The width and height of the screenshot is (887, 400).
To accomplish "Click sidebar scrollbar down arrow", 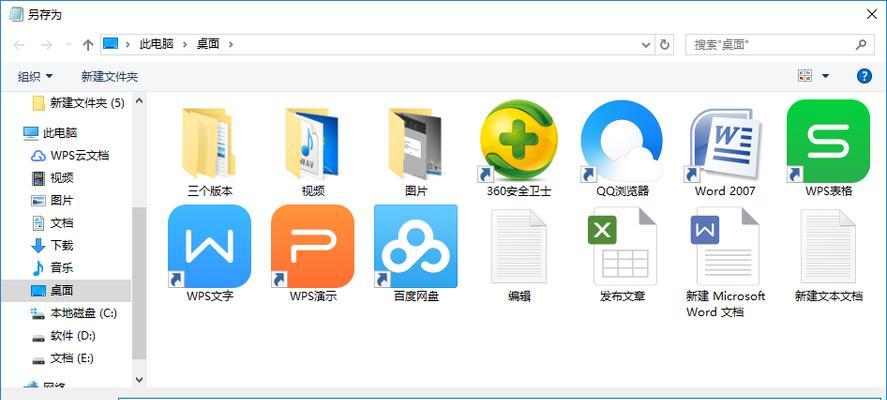I will click(139, 380).
